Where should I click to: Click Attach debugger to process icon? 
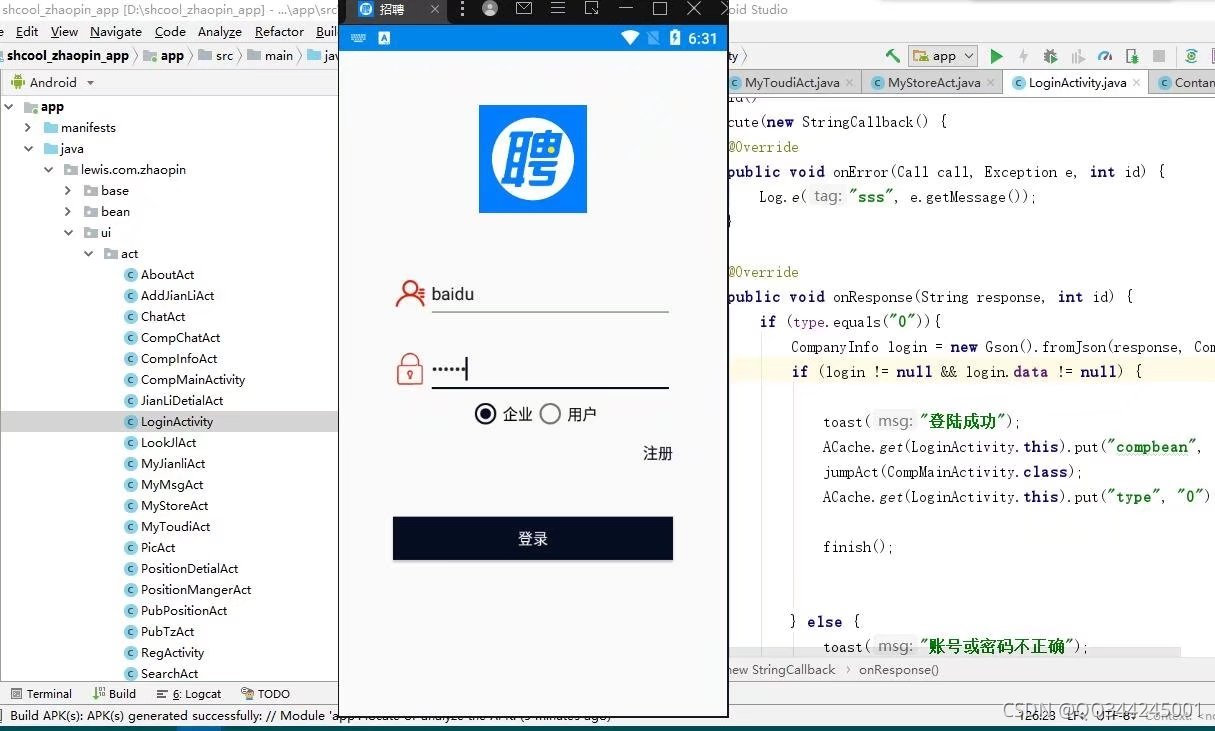click(x=1132, y=56)
